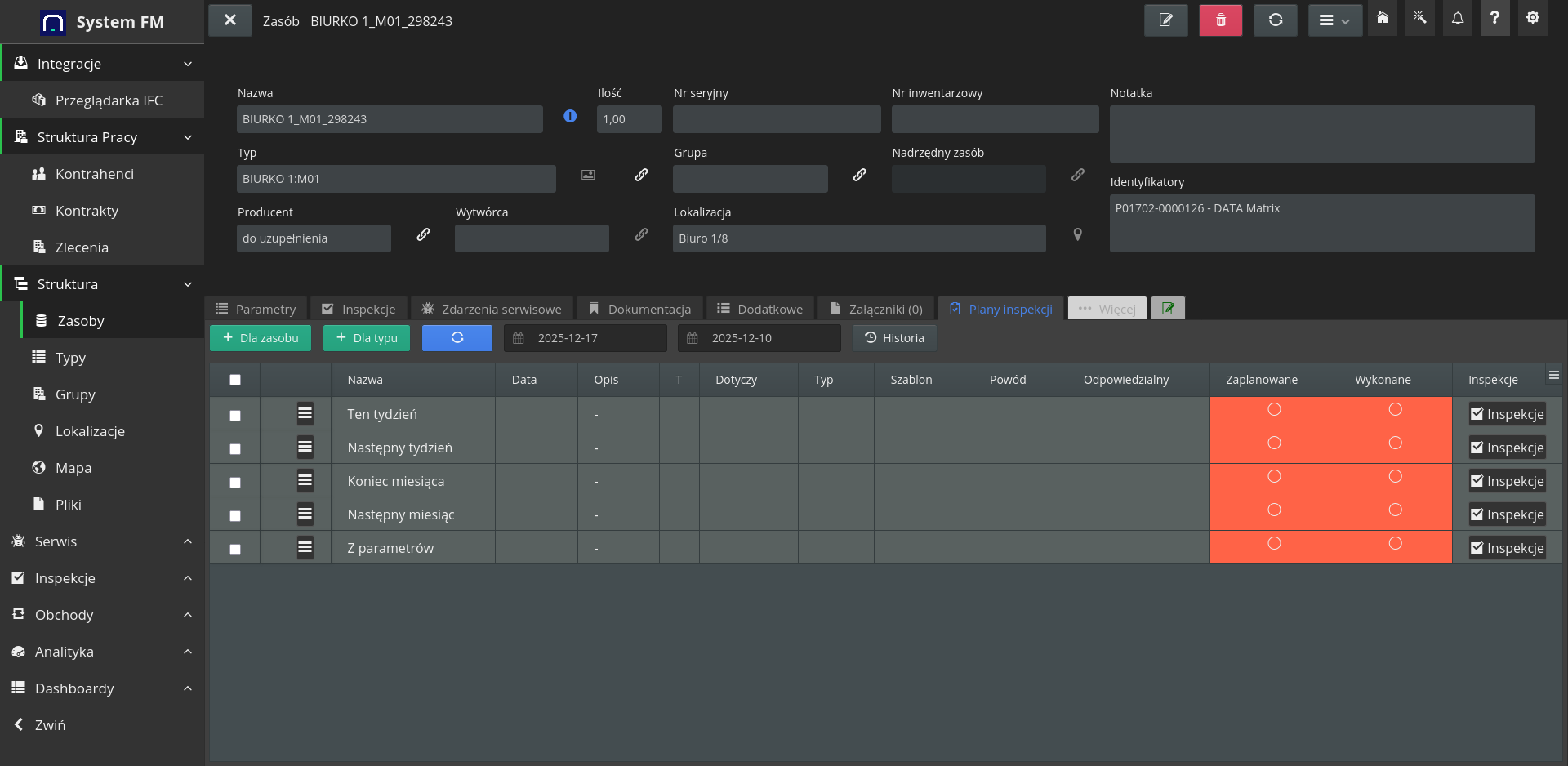Open the Dokumentacja tab
This screenshot has height=766, width=1568.
[x=640, y=309]
